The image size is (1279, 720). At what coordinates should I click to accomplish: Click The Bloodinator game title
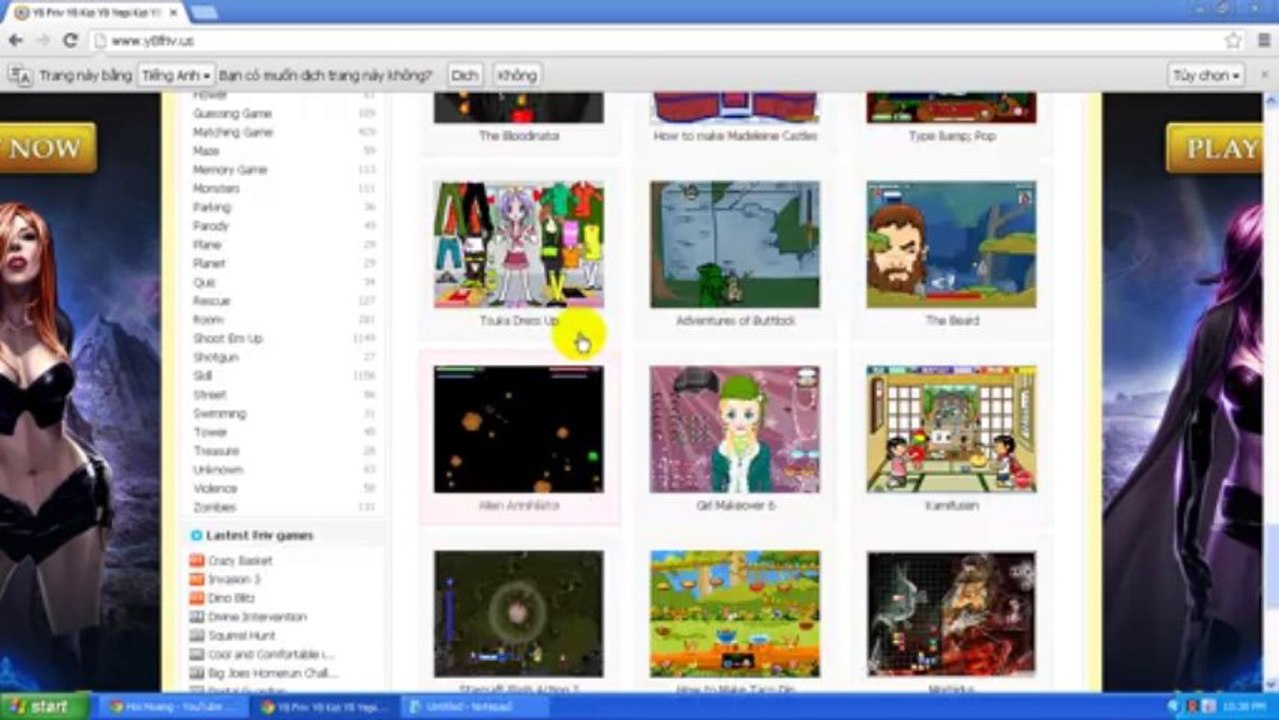tap(519, 136)
